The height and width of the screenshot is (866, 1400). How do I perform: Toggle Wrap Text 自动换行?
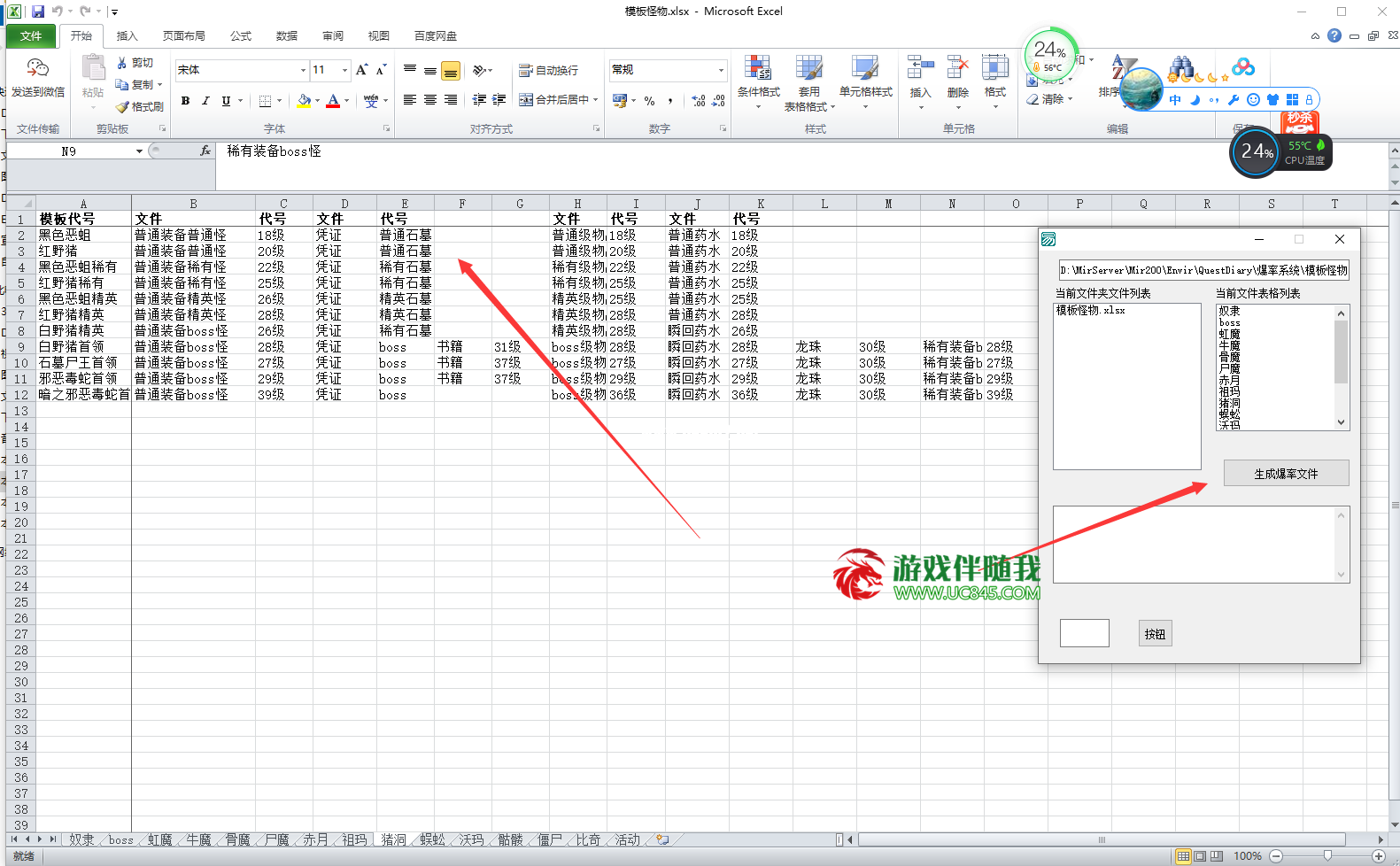click(548, 70)
